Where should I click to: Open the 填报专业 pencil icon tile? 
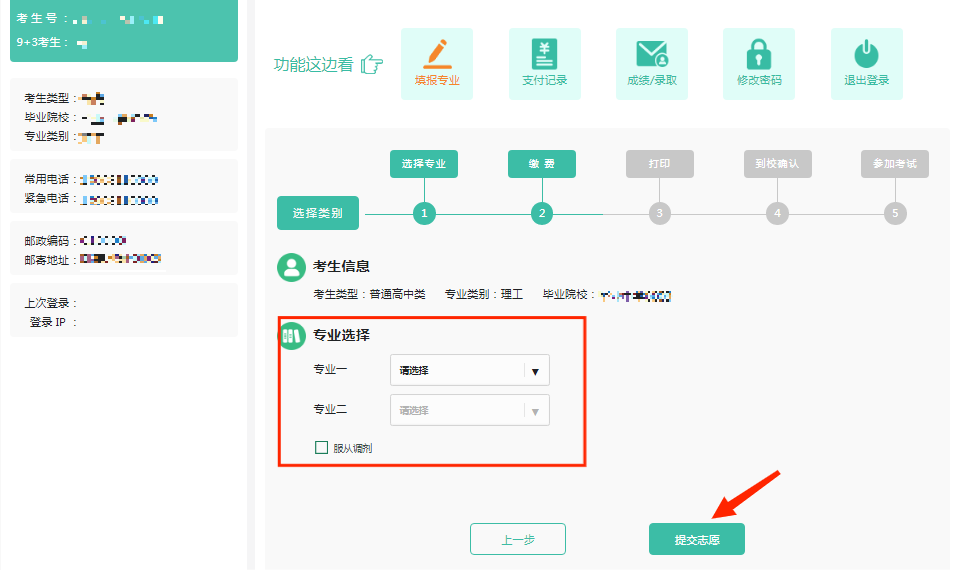point(437,64)
